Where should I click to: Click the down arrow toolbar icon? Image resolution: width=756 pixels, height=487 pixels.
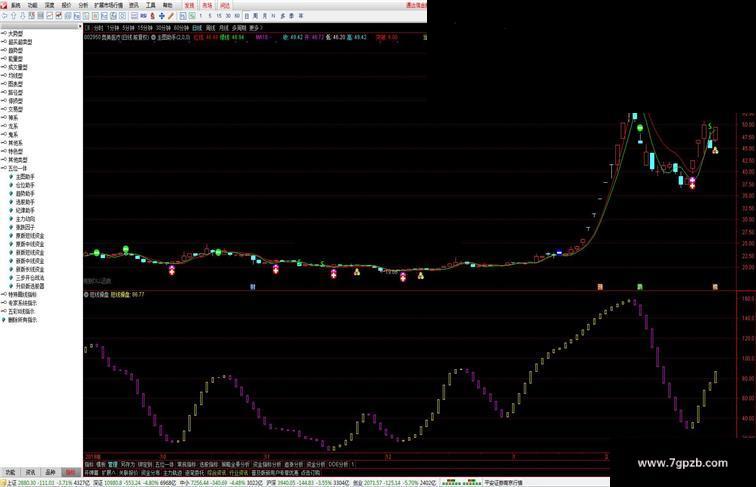[x=22, y=16]
